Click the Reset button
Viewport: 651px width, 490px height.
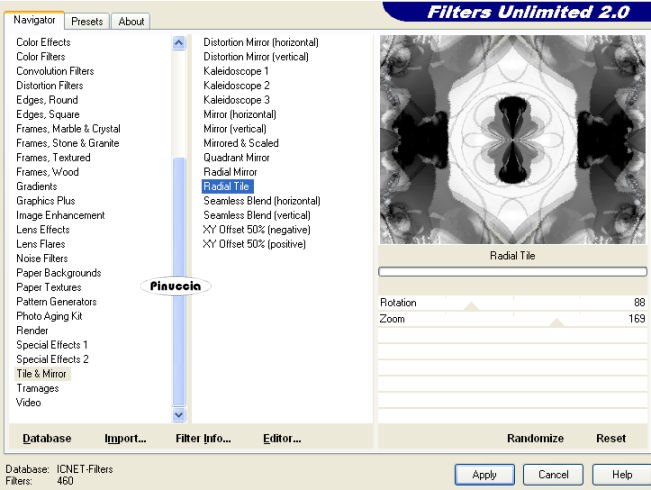pyautogui.click(x=611, y=438)
